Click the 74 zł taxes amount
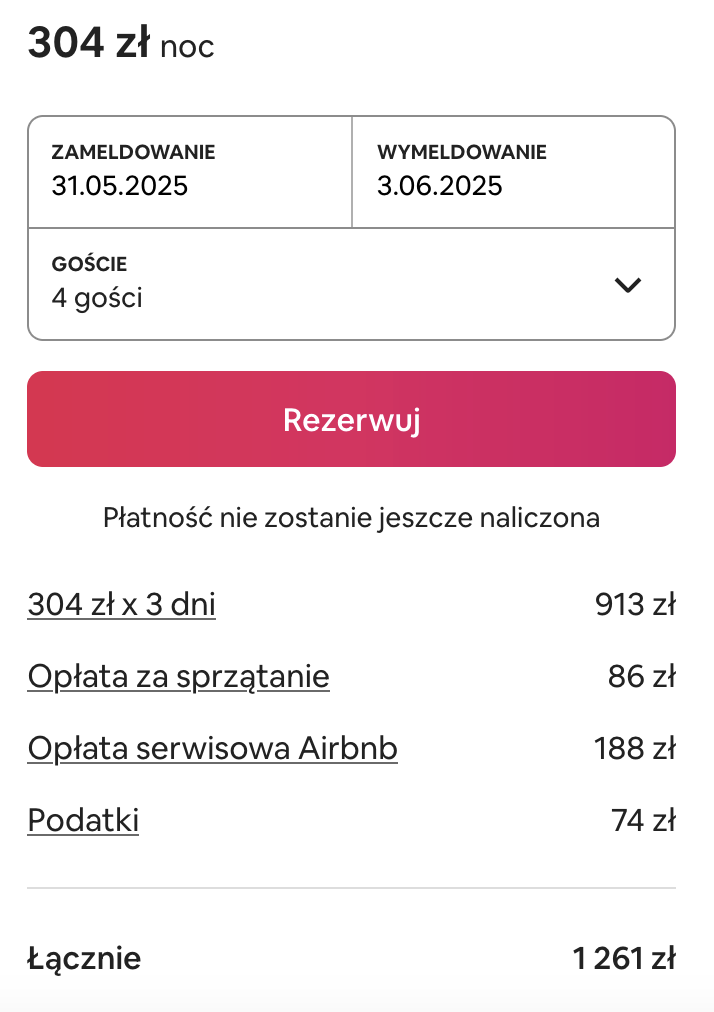 pyautogui.click(x=643, y=820)
